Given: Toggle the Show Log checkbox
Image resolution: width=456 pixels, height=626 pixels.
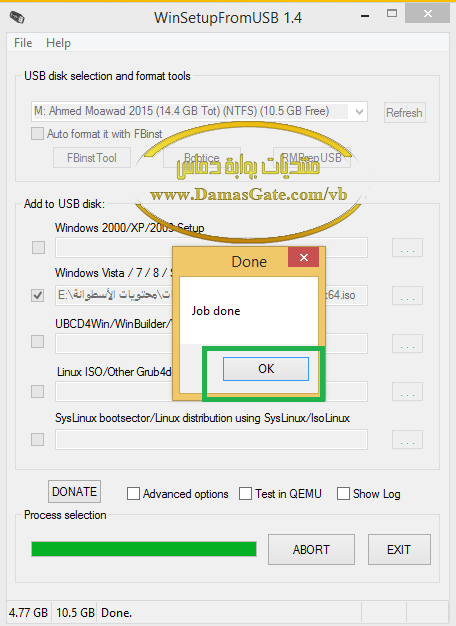Looking at the screenshot, I should click(x=343, y=493).
